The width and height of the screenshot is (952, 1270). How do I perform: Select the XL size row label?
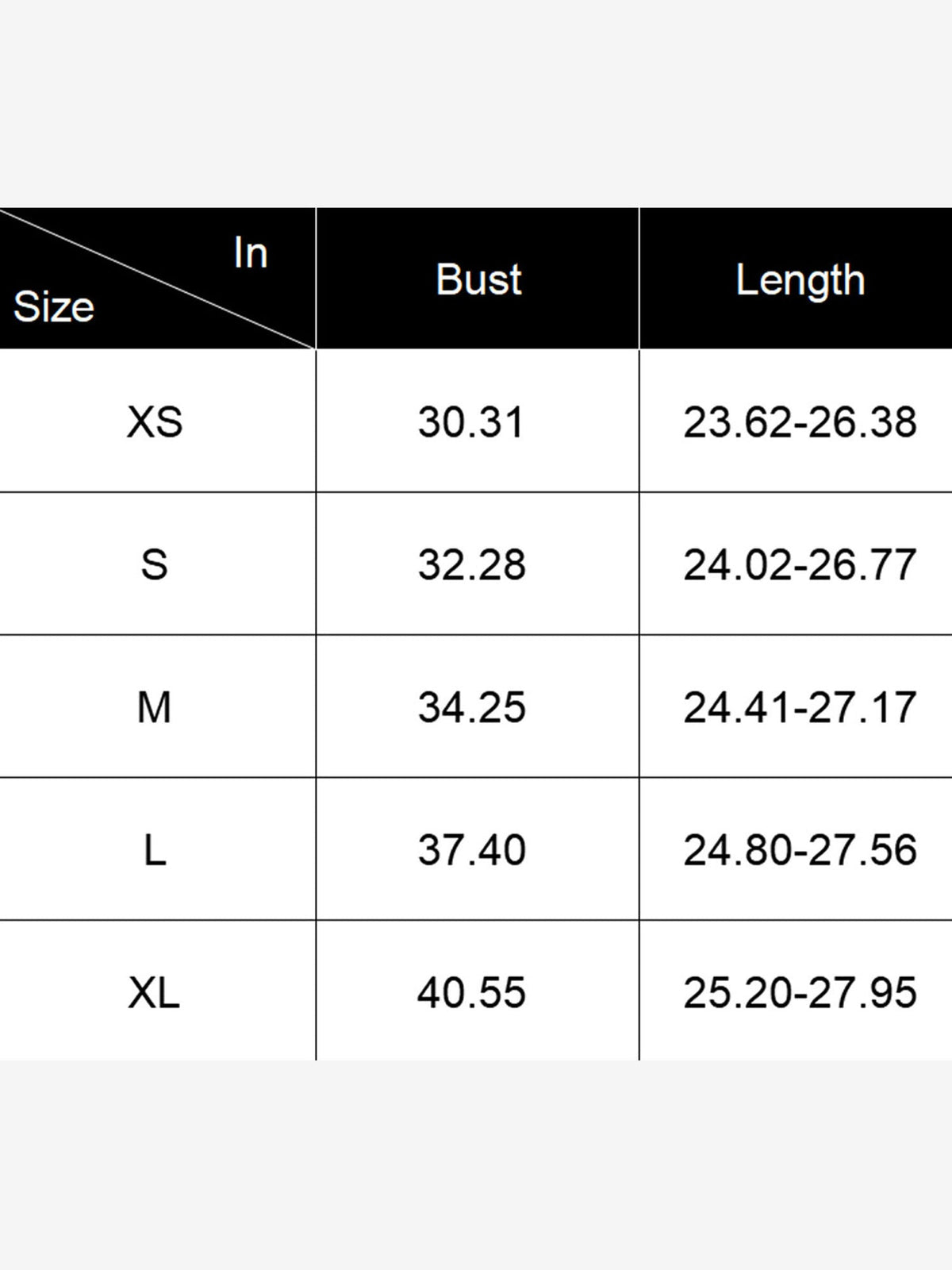[154, 992]
